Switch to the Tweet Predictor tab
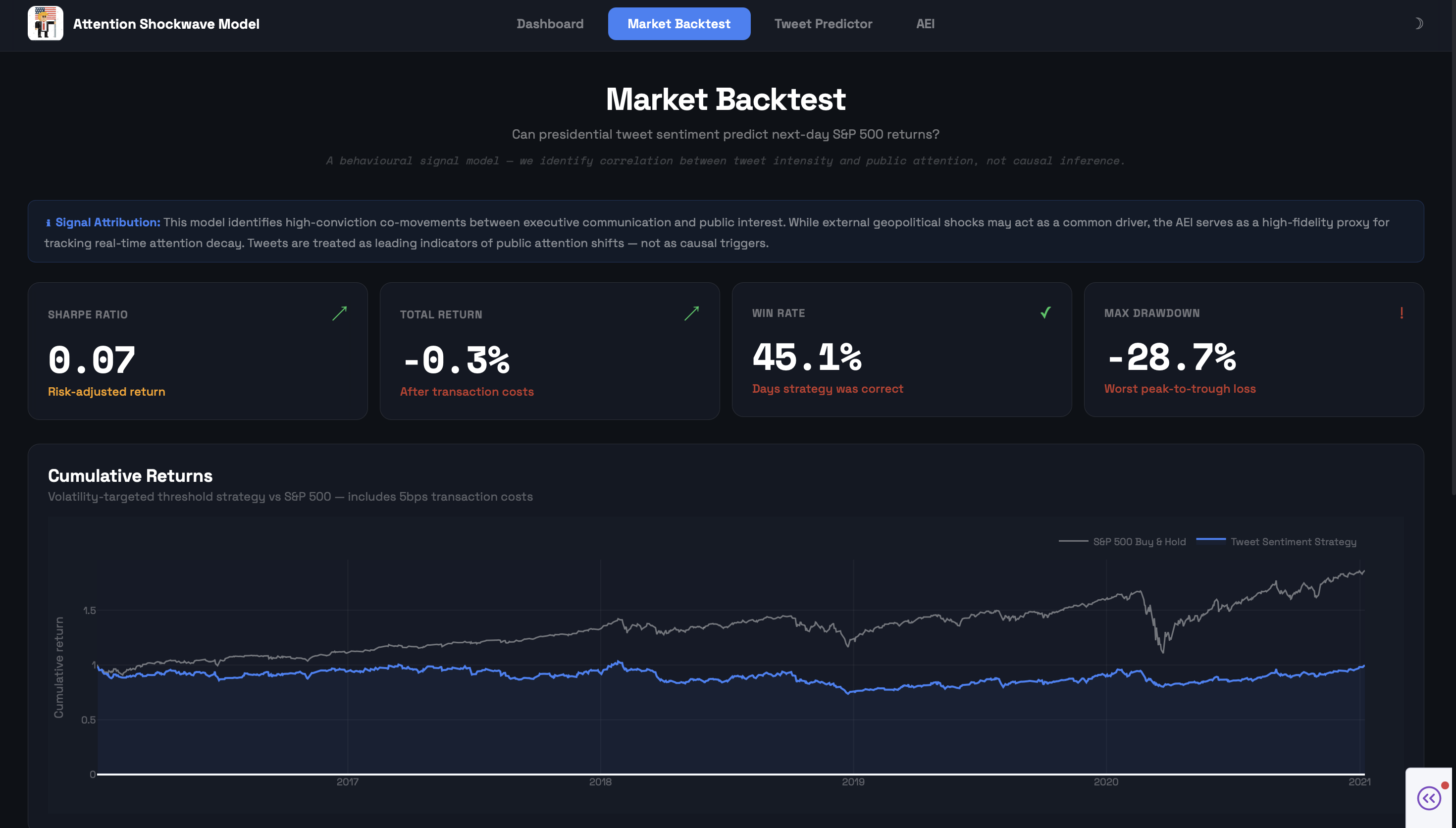This screenshot has width=1456, height=828. 823,24
